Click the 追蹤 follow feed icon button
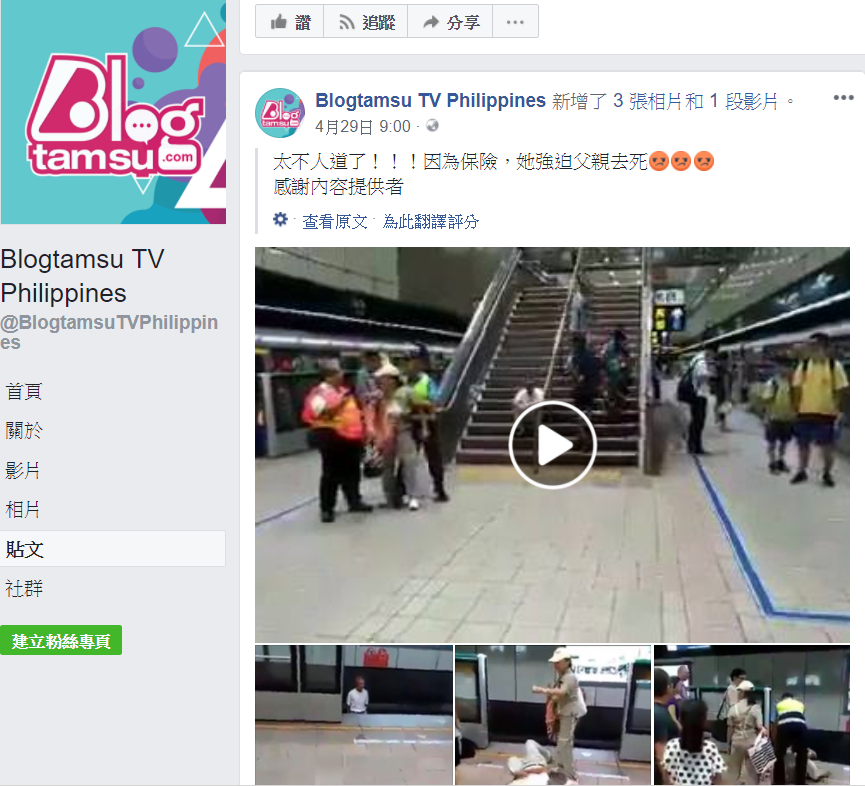Screen dimensions: 865x786 click(x=366, y=22)
